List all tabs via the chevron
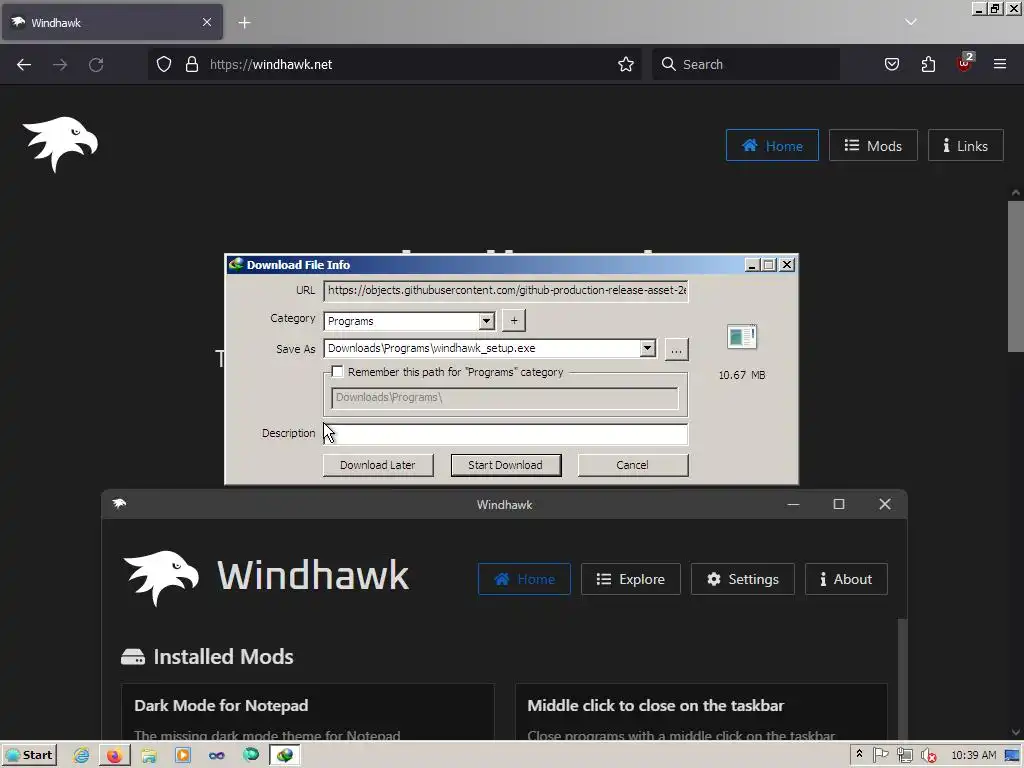 911,22
